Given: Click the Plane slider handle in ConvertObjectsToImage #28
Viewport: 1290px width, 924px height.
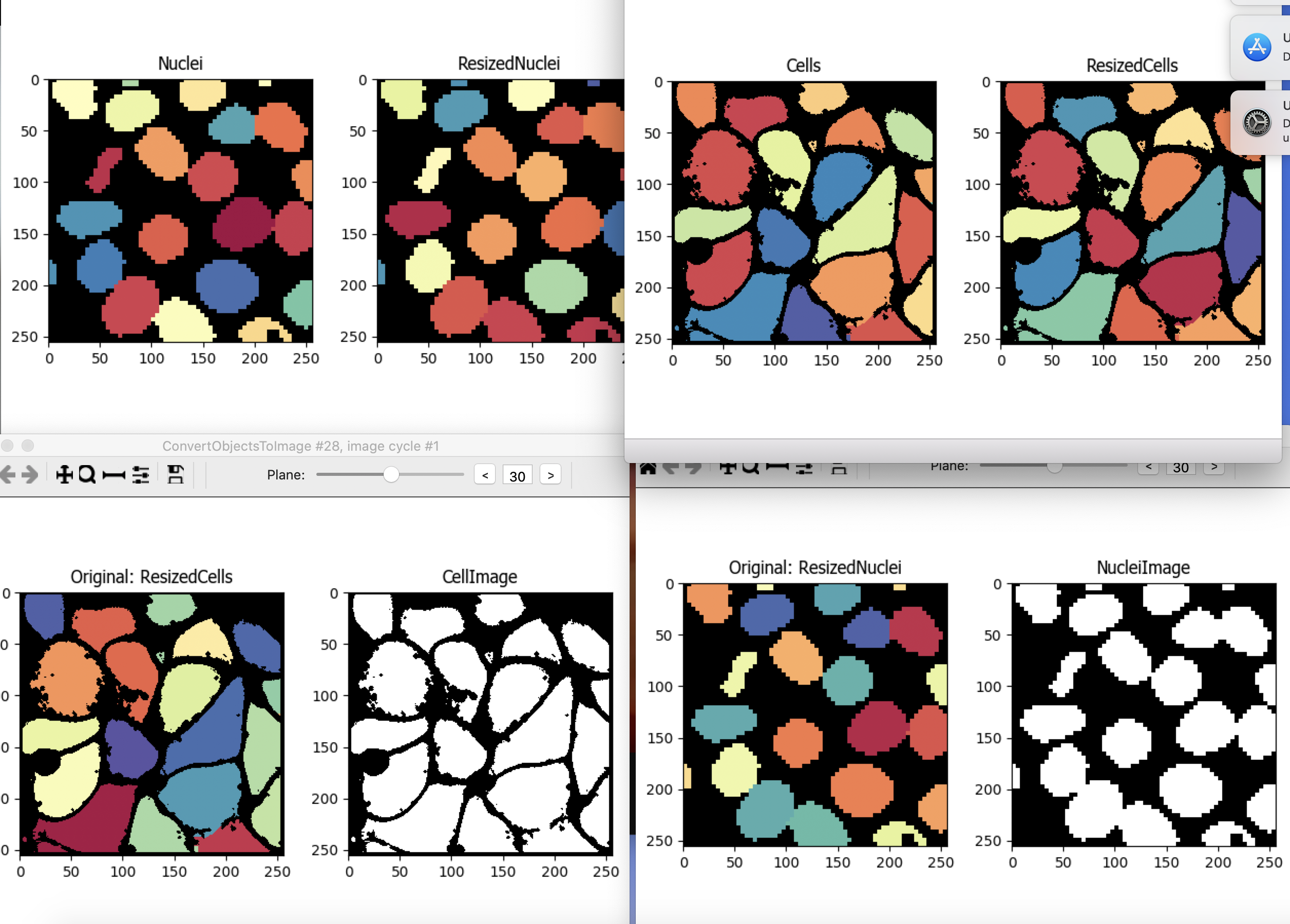Looking at the screenshot, I should (x=391, y=474).
